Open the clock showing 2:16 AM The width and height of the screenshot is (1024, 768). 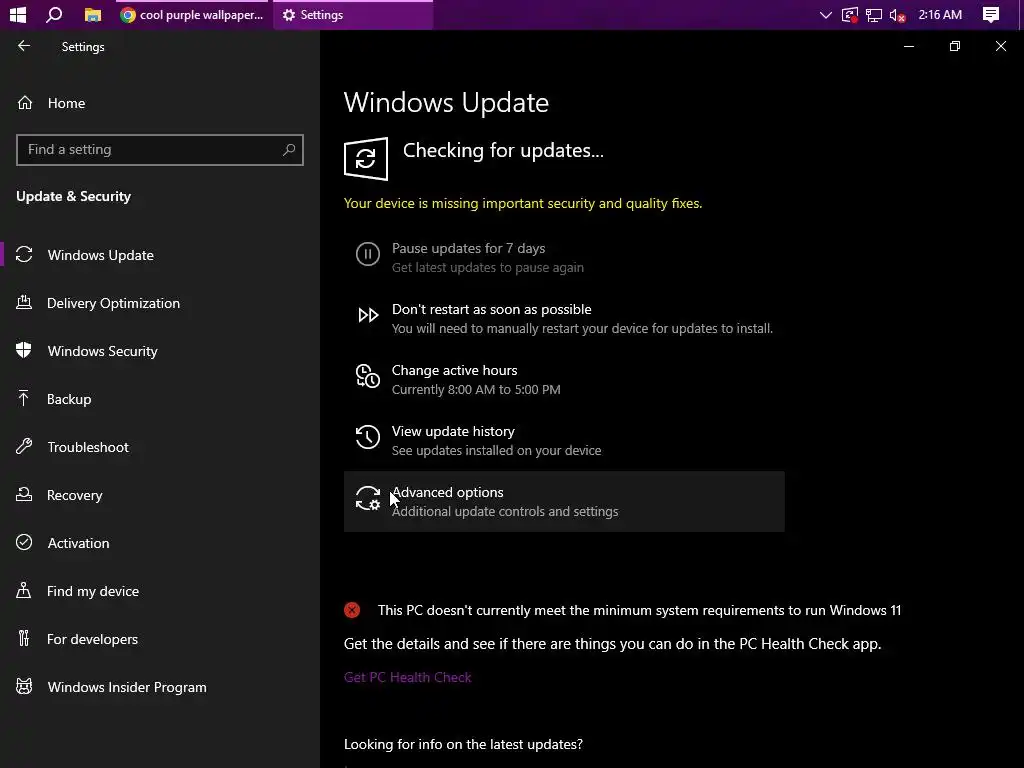pos(940,14)
